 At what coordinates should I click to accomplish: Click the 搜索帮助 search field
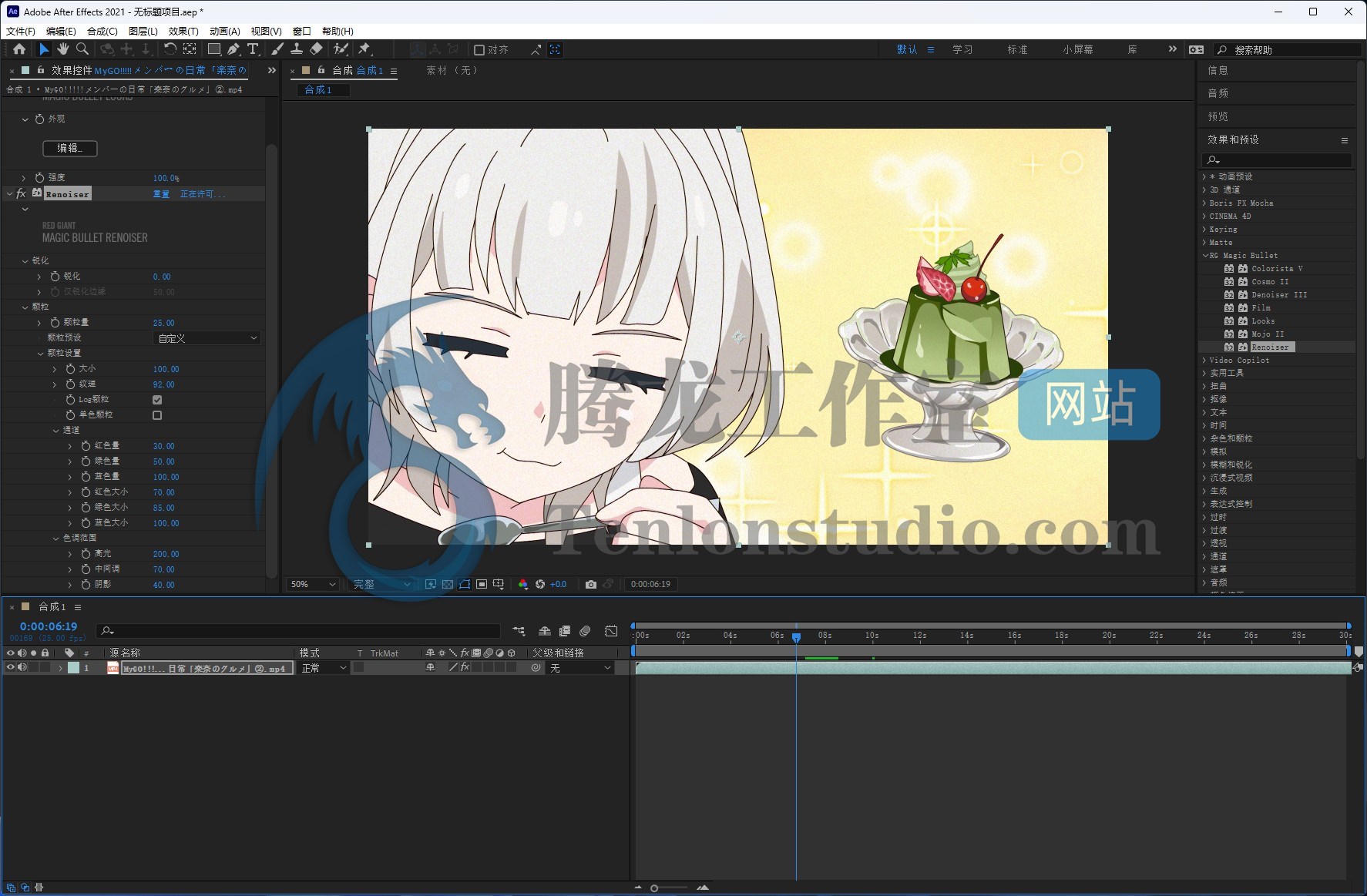pyautogui.click(x=1288, y=50)
